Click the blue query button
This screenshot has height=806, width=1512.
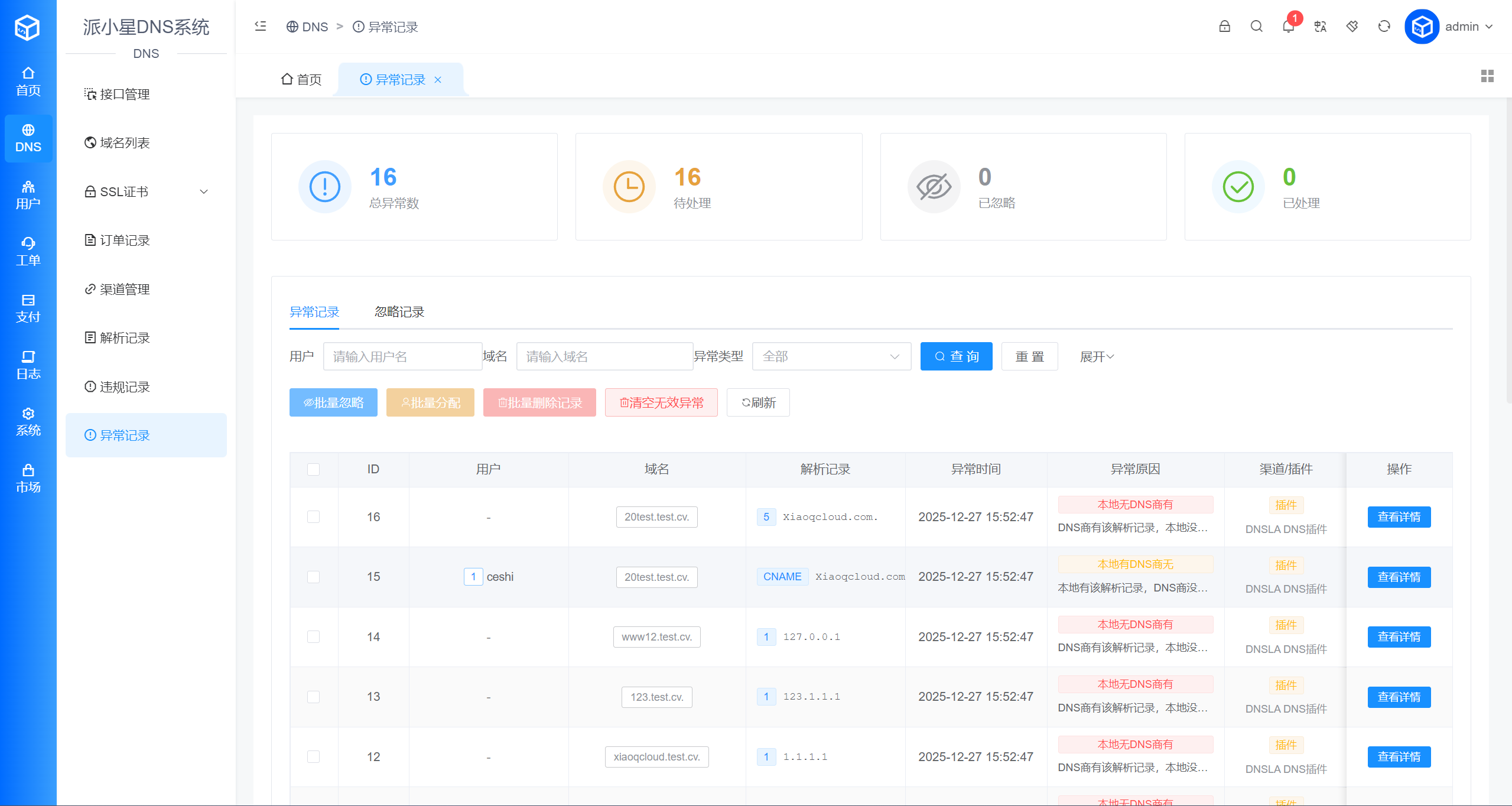click(956, 356)
